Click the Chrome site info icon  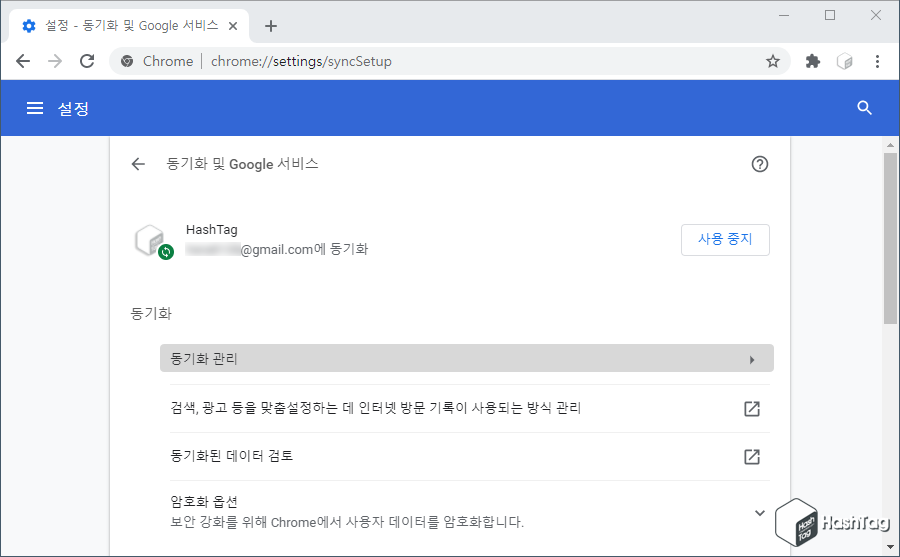coord(127,61)
